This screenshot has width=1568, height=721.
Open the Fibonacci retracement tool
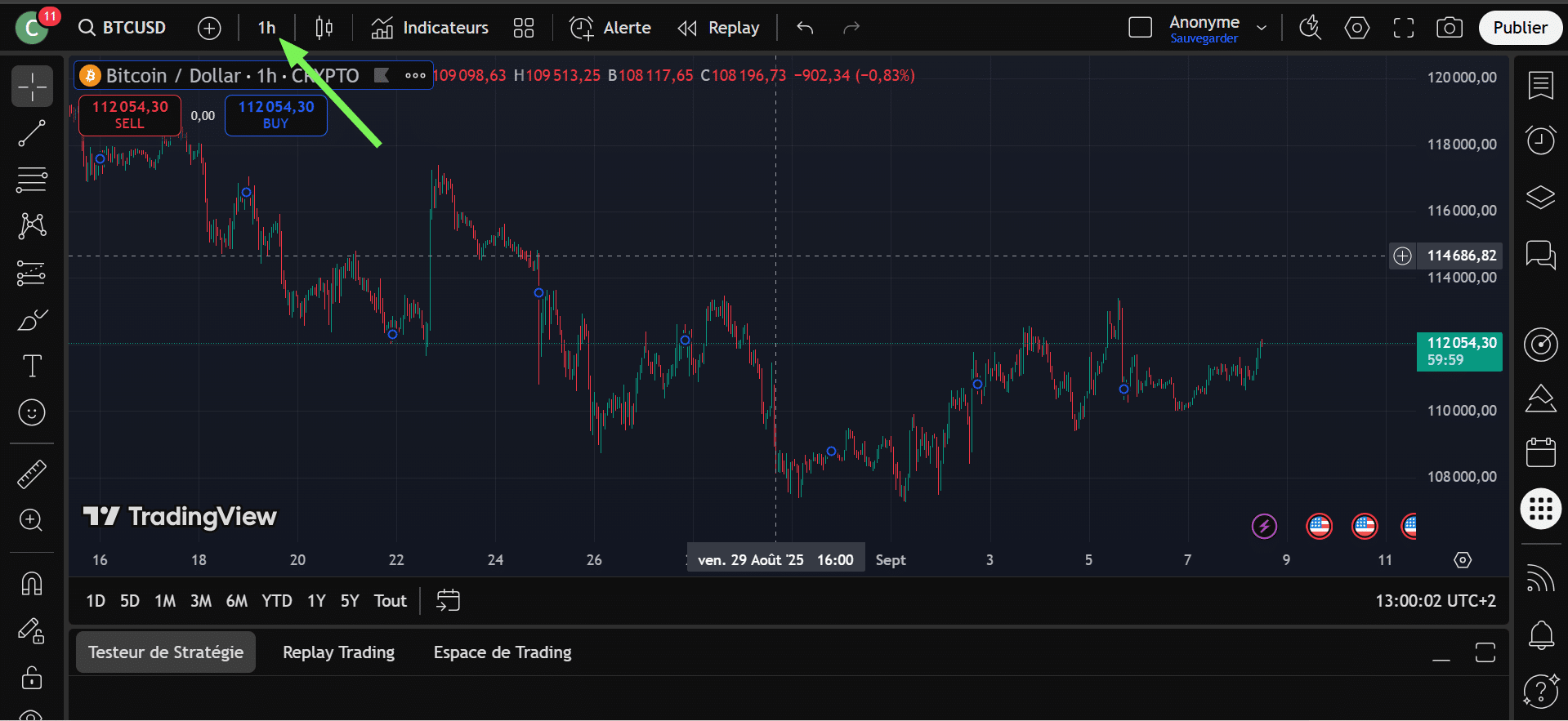(x=32, y=180)
